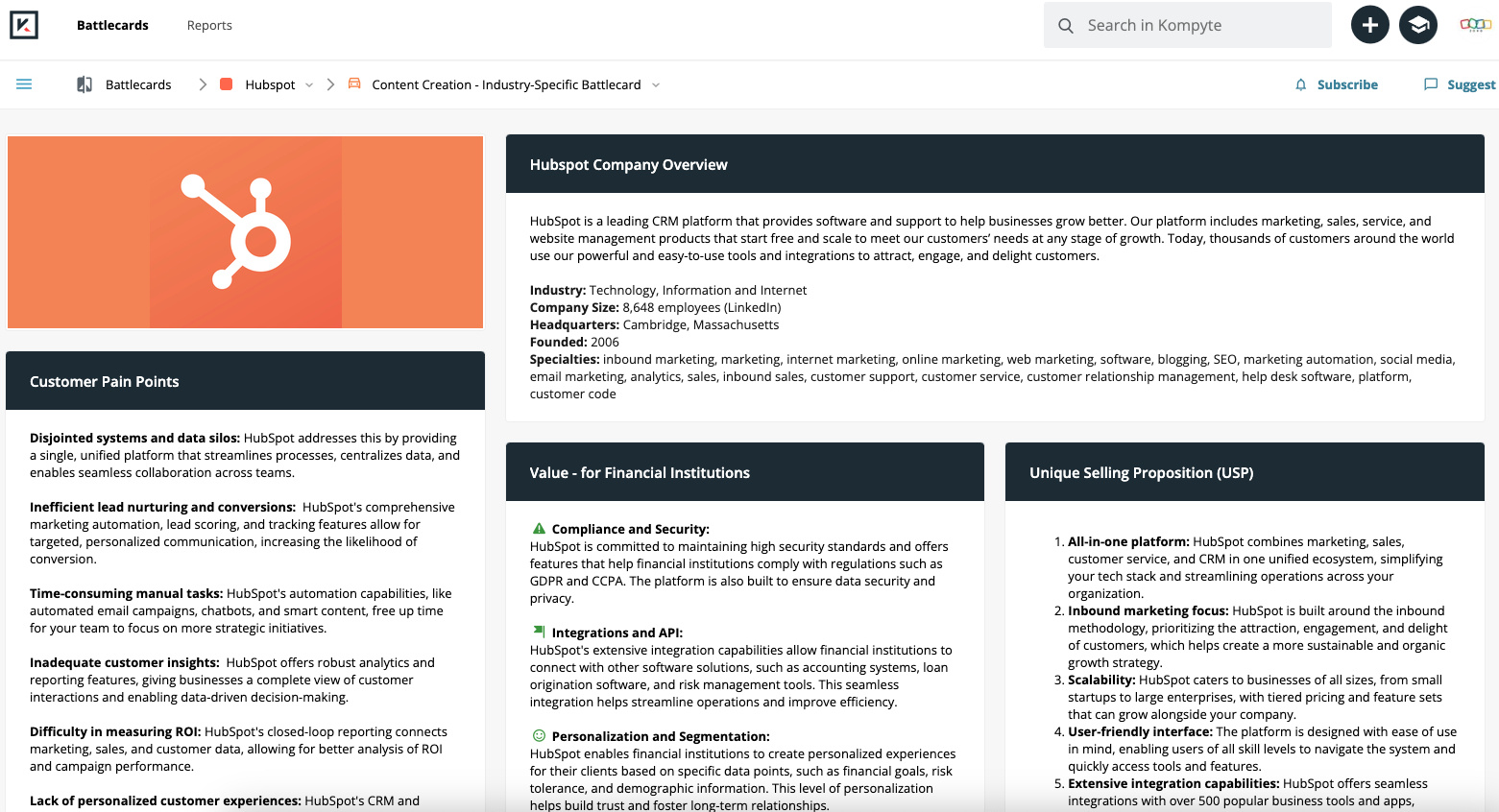The image size is (1499, 812).
Task: Focus the Search in Kompyte field
Action: click(1188, 25)
